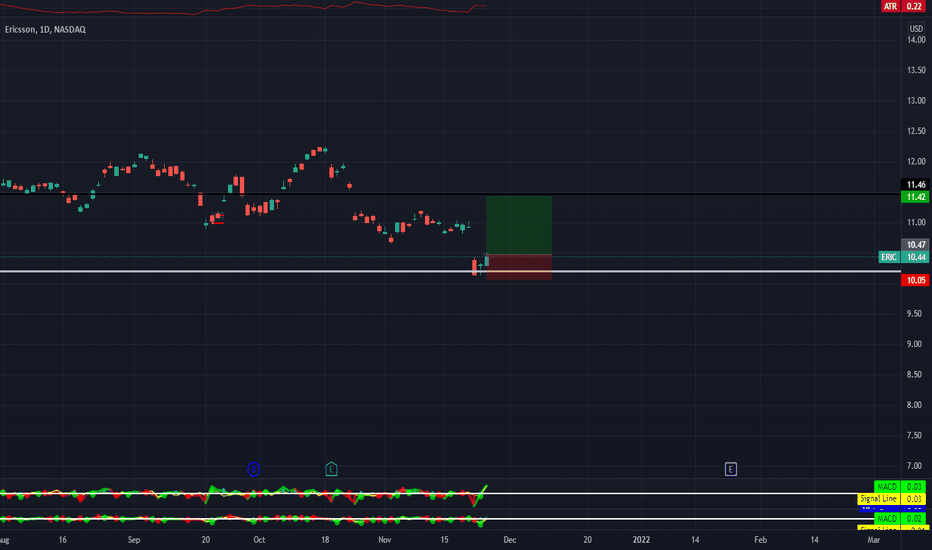Click the current price tag 10.44
Viewport: 932px width, 550px height.
[915, 257]
